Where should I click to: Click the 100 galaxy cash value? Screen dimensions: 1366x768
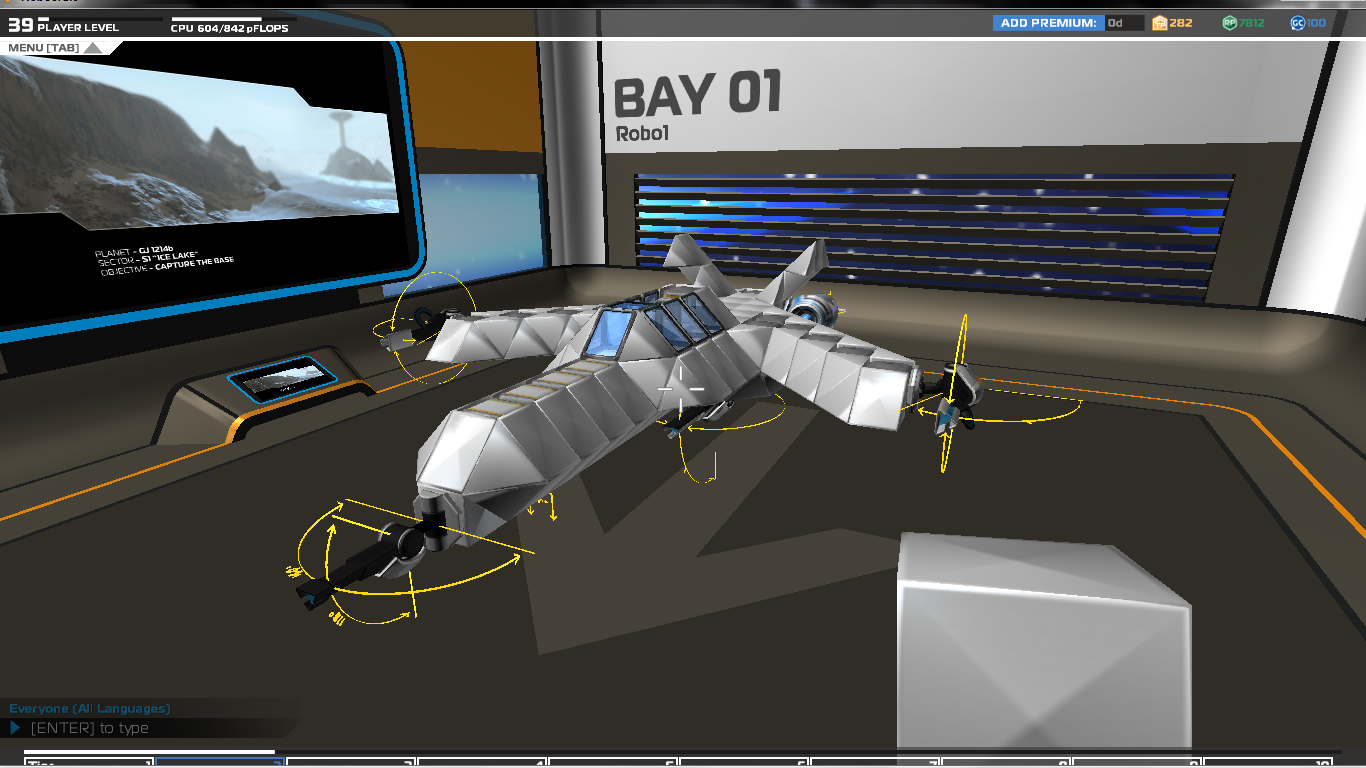(x=1317, y=23)
